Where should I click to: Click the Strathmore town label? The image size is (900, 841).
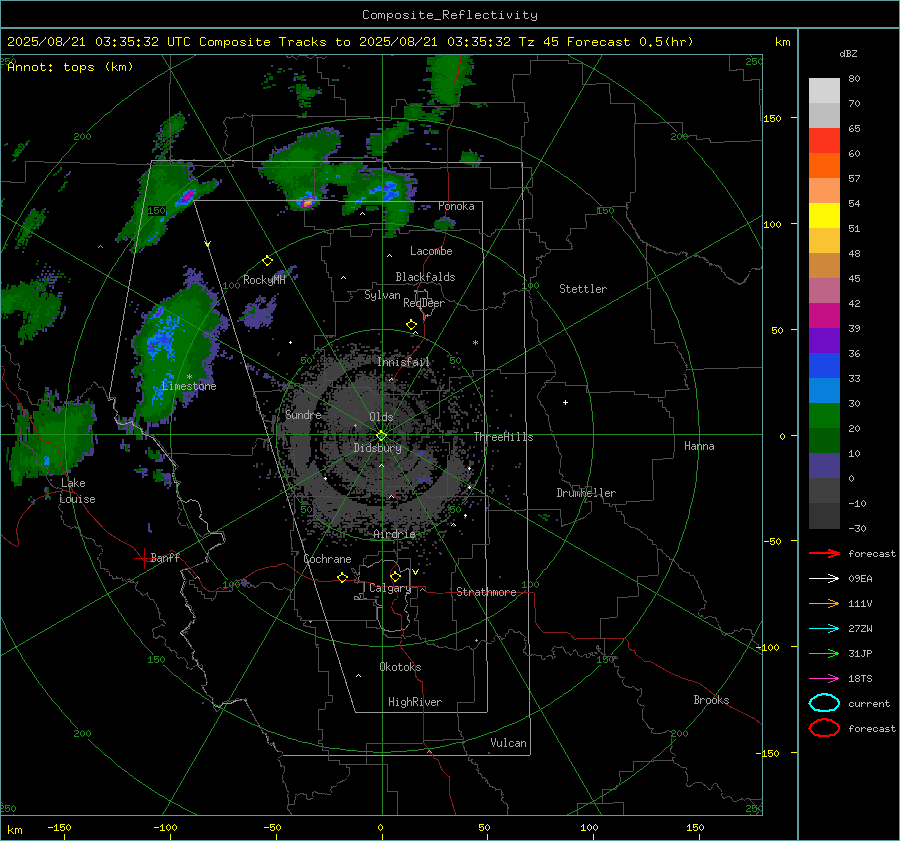(486, 592)
